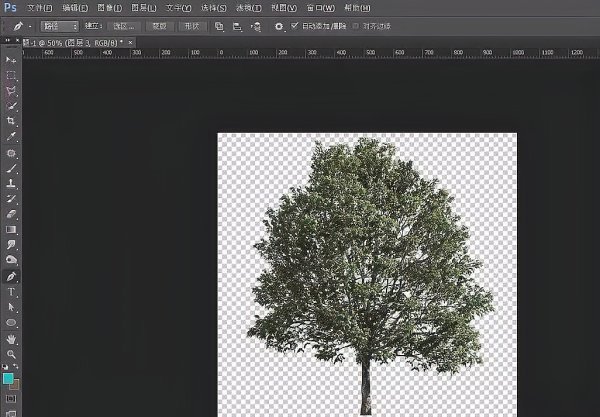600x417 pixels.
Task: Enable the 对齐边缘 checkbox
Action: click(355, 26)
